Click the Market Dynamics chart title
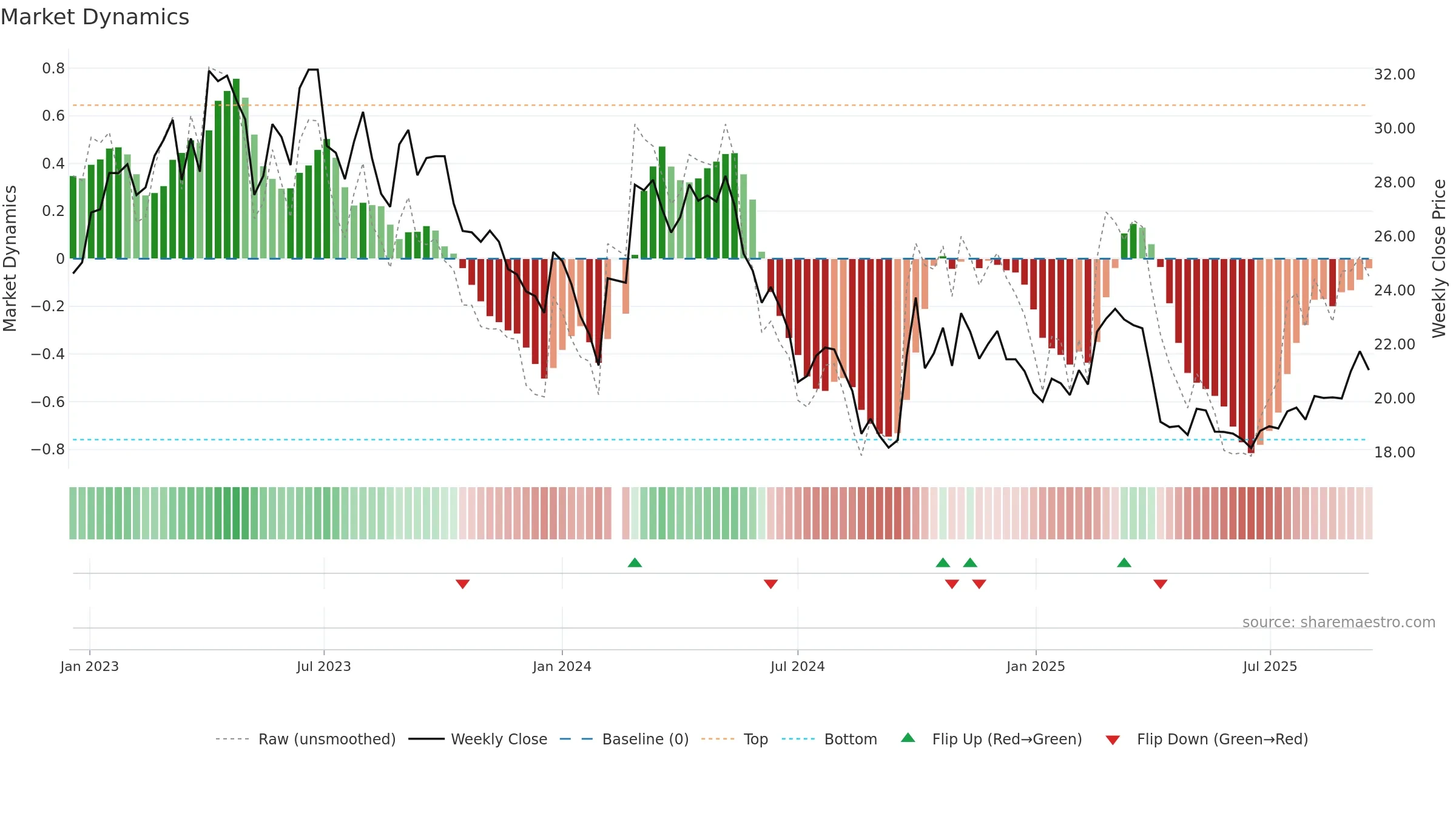 pyautogui.click(x=95, y=17)
